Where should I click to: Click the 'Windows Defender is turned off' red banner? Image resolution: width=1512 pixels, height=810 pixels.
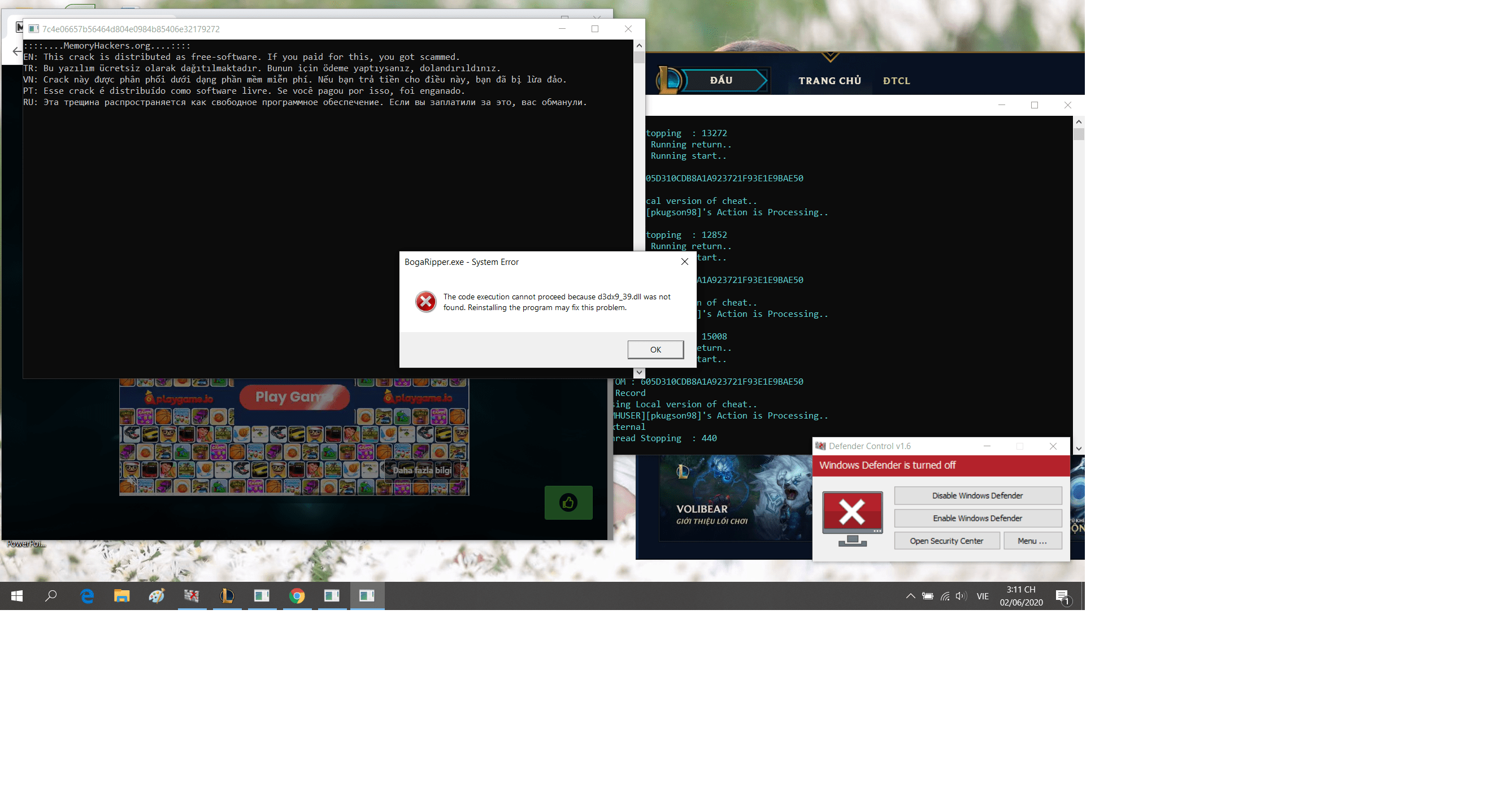[x=941, y=465]
